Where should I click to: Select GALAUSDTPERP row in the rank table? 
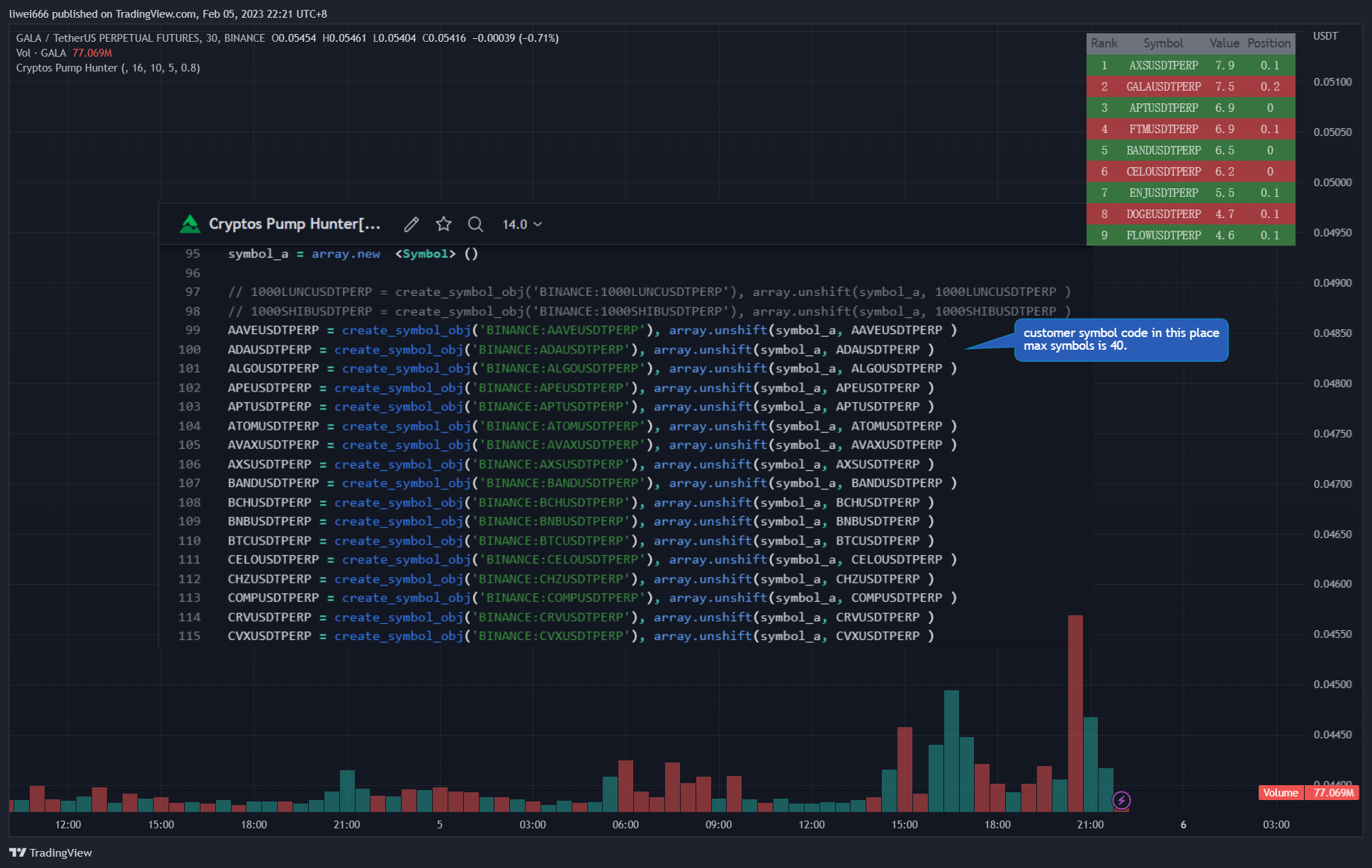[x=1191, y=86]
